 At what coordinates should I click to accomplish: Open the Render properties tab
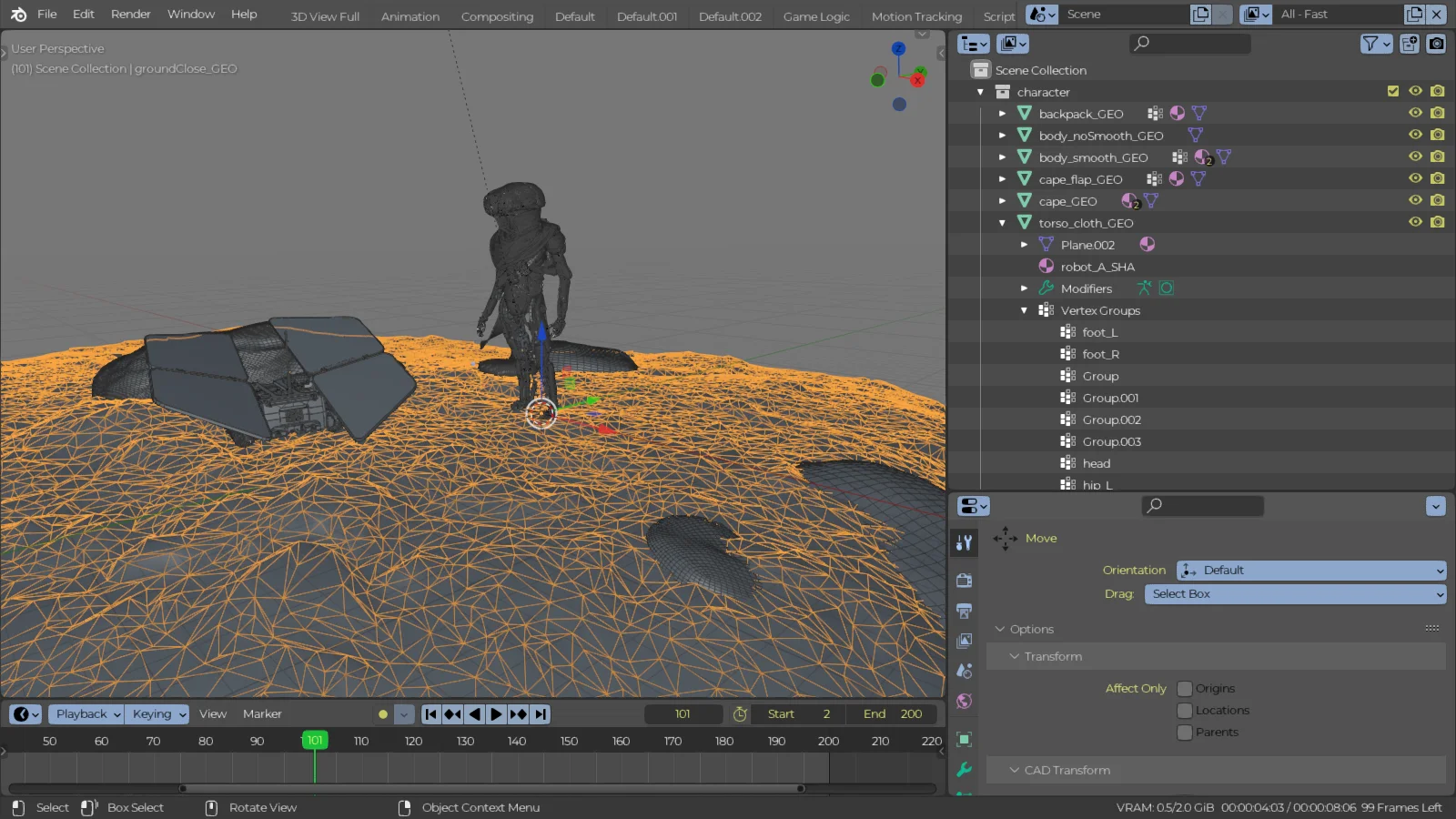coord(965,580)
